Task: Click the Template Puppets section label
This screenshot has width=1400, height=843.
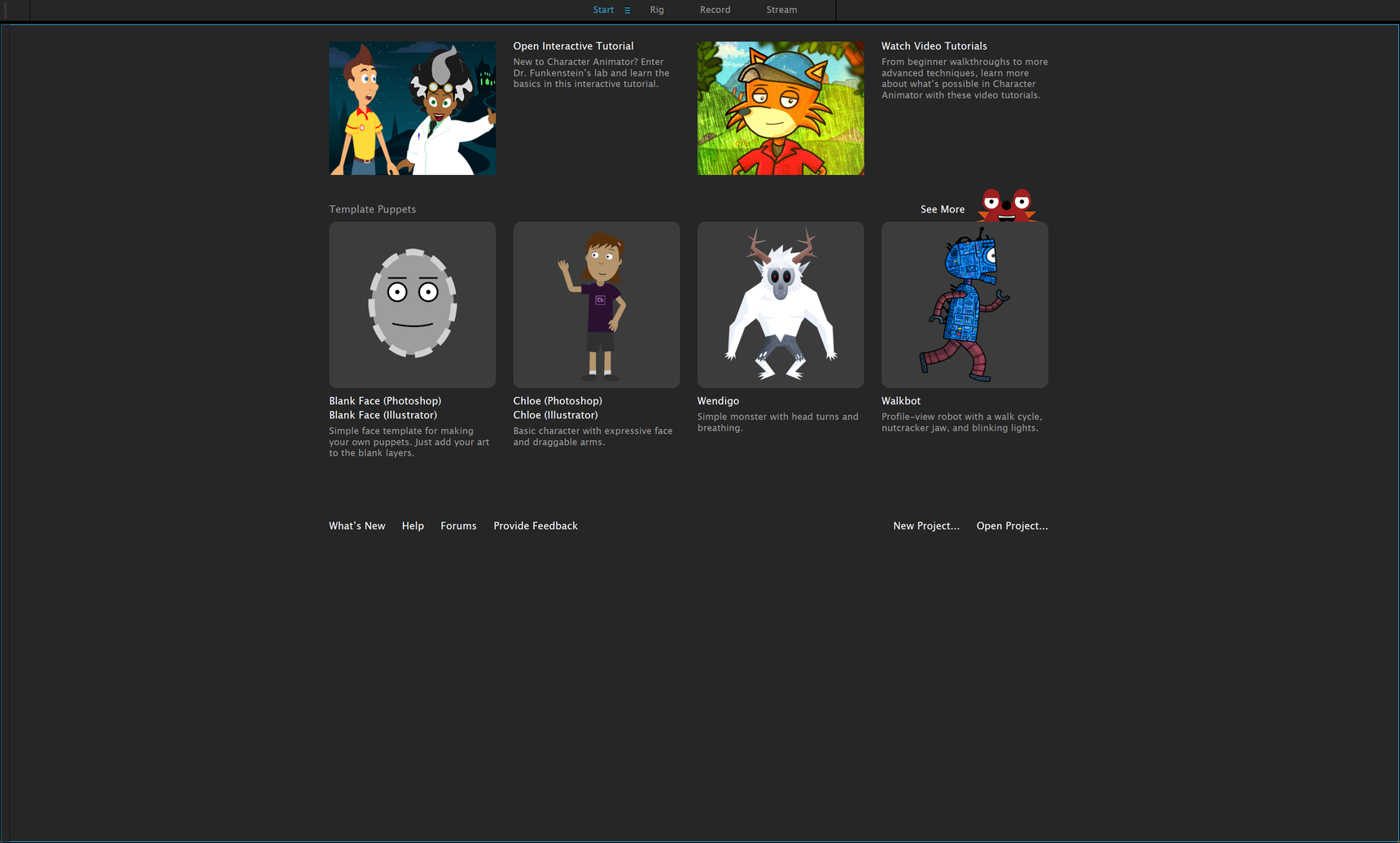Action: (x=372, y=209)
